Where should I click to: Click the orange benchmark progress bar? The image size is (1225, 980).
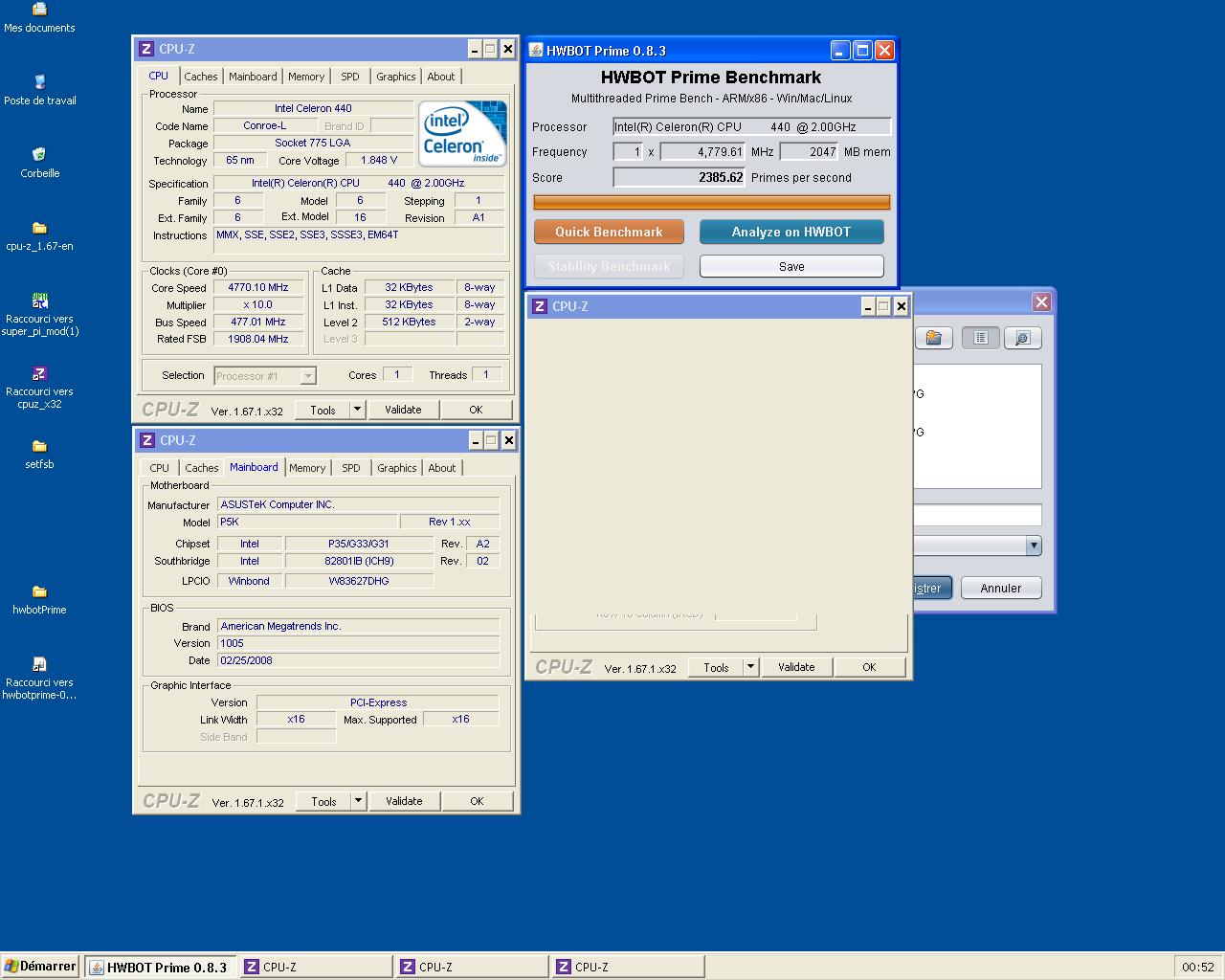pyautogui.click(x=712, y=202)
